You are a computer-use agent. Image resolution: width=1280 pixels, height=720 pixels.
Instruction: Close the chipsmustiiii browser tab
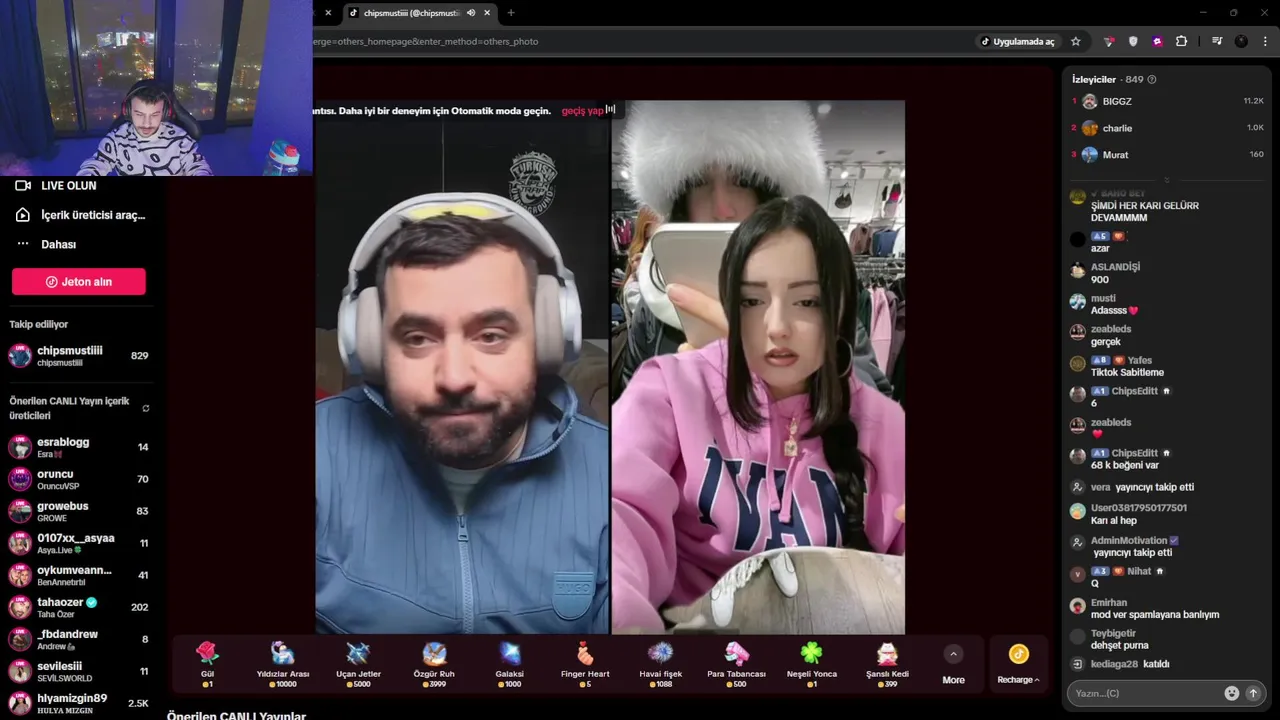click(x=487, y=13)
